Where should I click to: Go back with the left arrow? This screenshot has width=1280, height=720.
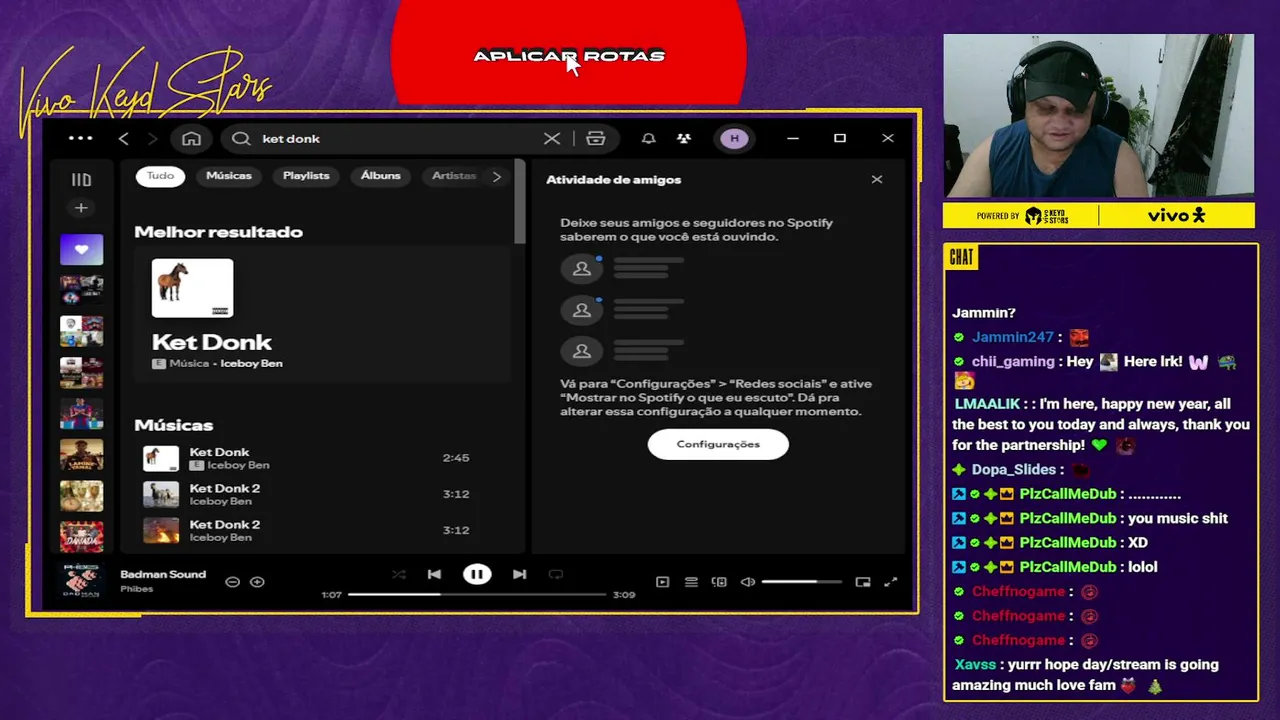(x=124, y=139)
